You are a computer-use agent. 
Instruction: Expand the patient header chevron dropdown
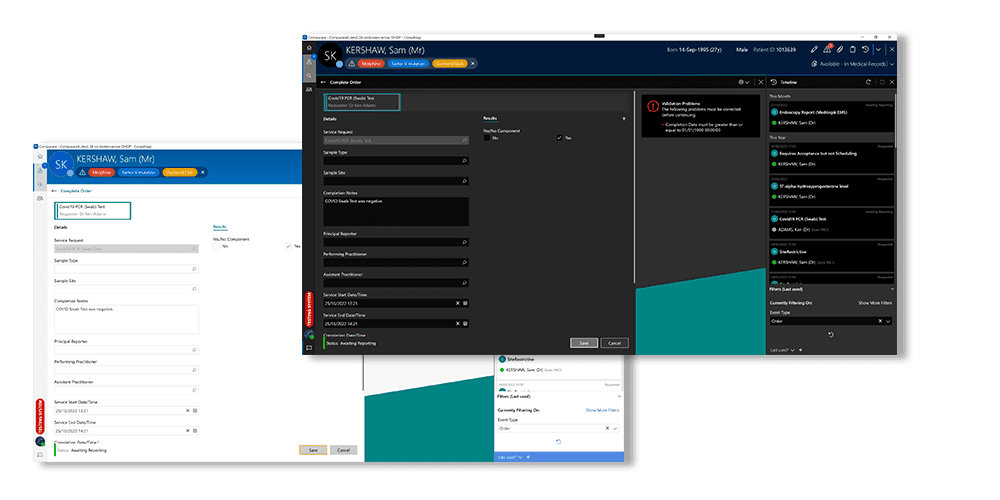pyautogui.click(x=878, y=49)
